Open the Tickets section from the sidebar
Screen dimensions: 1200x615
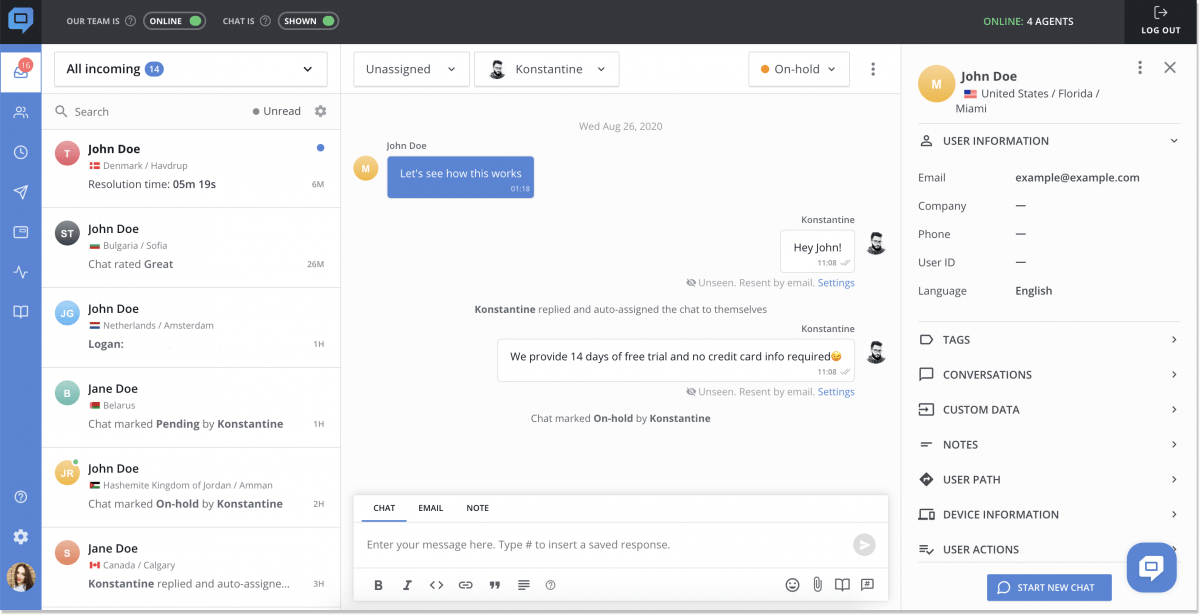point(20,231)
